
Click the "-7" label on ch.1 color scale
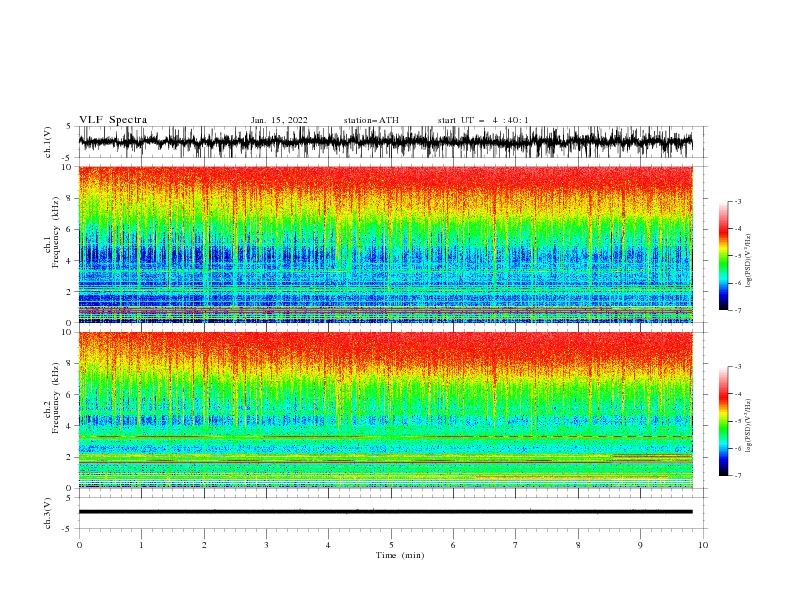tap(738, 310)
